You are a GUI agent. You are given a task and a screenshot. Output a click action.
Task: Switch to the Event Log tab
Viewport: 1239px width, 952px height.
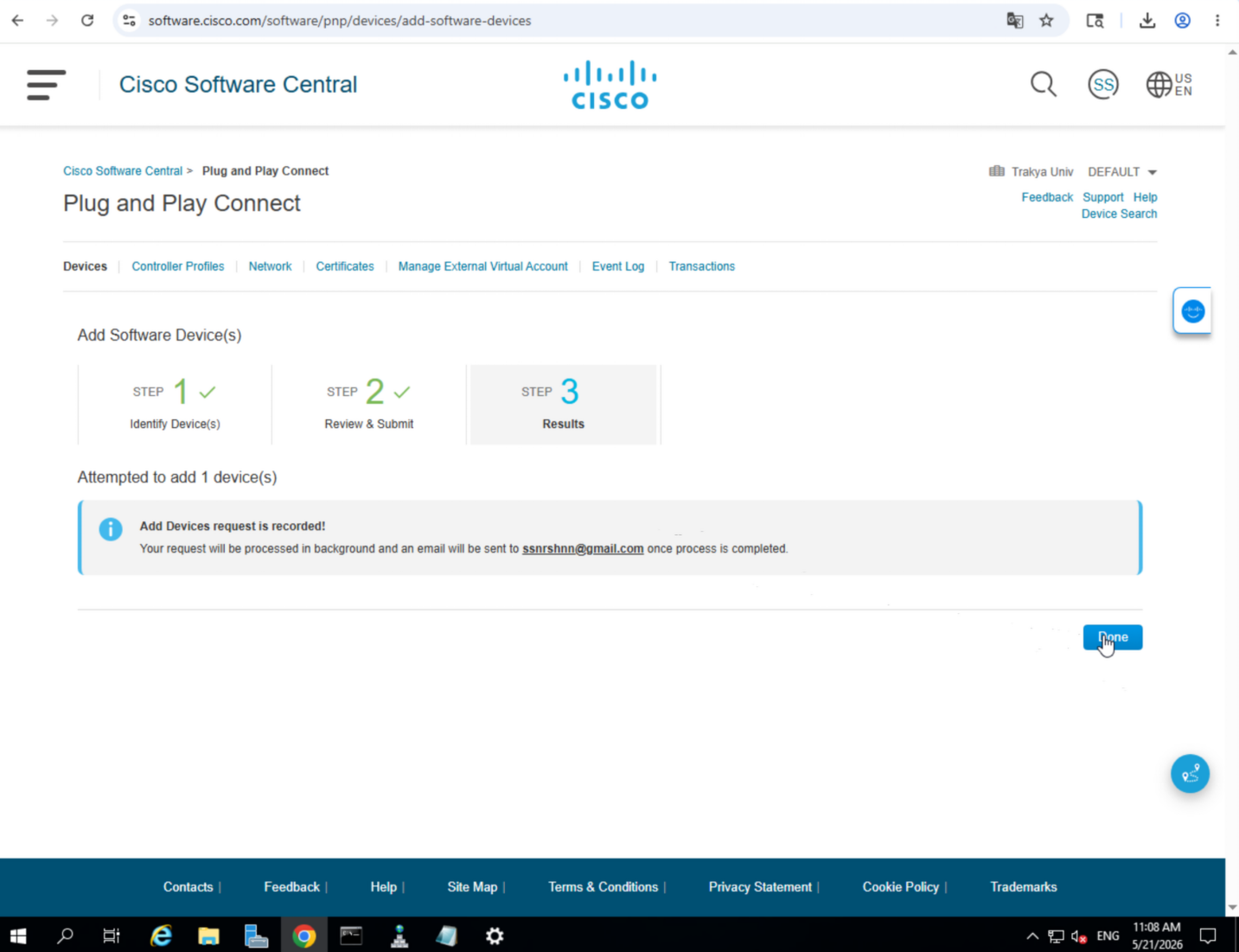(618, 266)
